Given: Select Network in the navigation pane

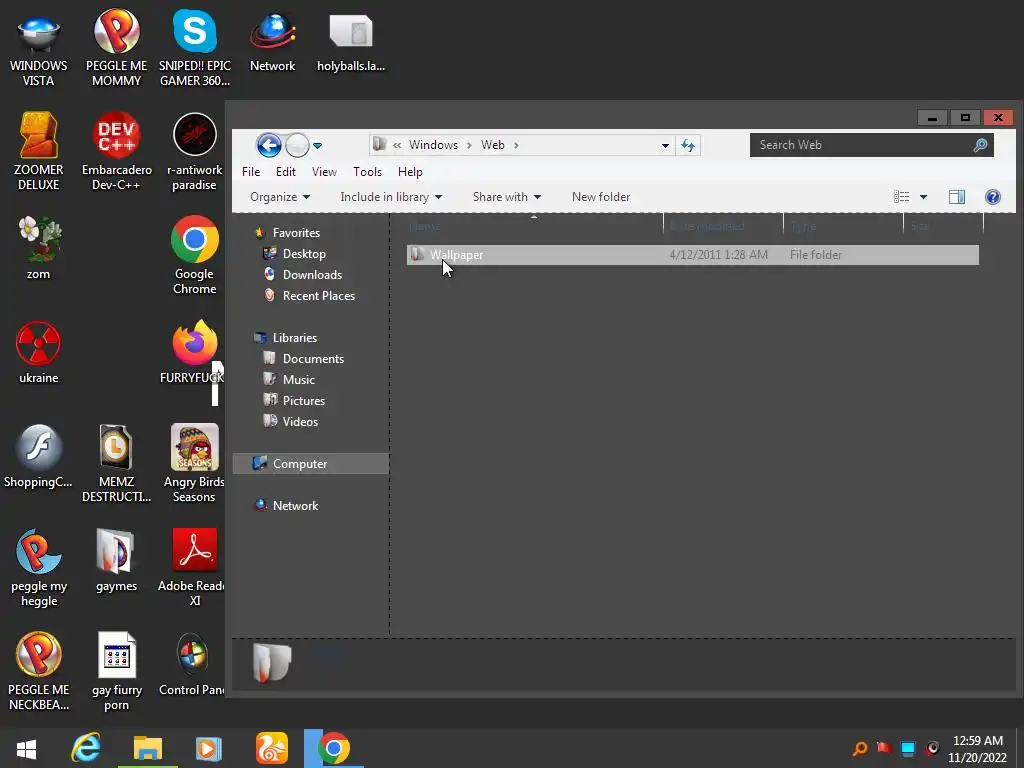Looking at the screenshot, I should (x=295, y=505).
